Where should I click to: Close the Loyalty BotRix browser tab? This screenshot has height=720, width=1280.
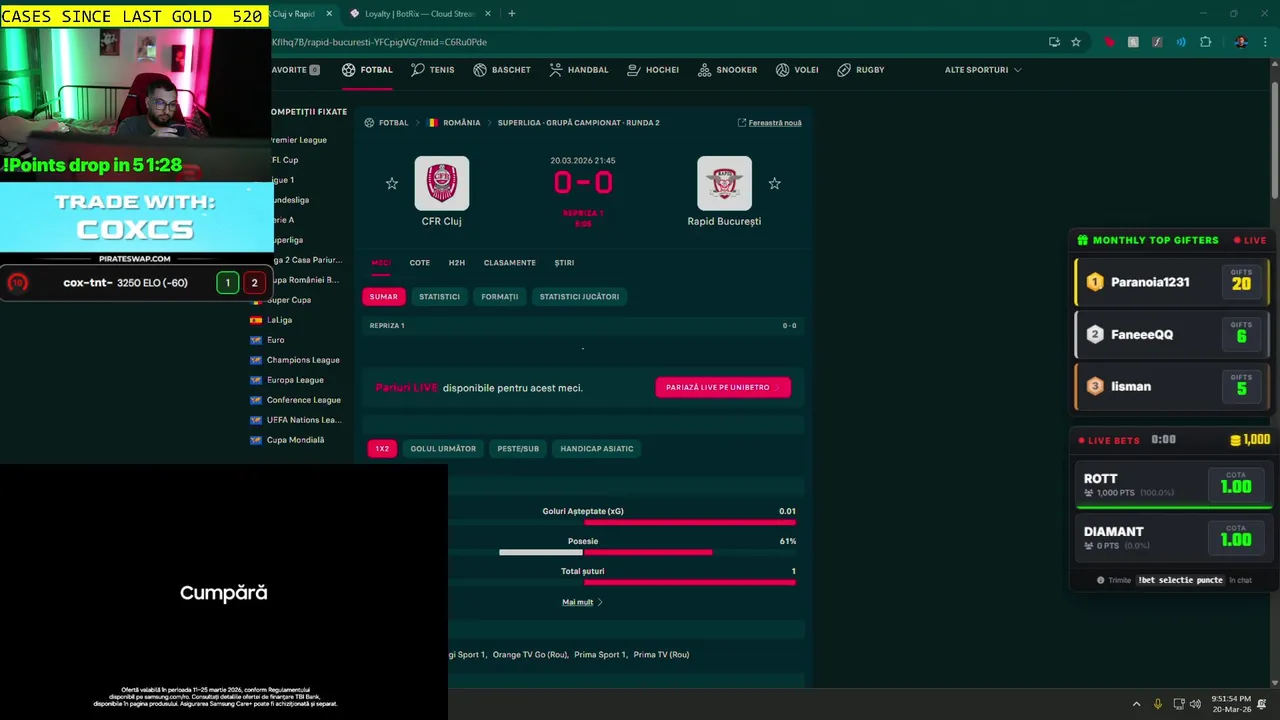488,14
